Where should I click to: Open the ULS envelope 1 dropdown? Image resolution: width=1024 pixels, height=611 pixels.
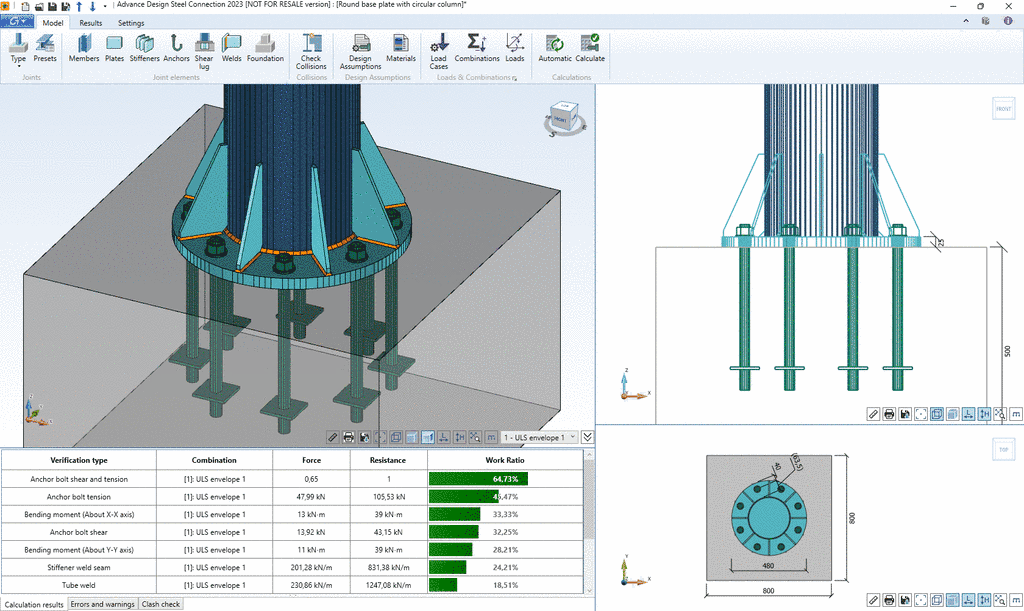[540, 437]
